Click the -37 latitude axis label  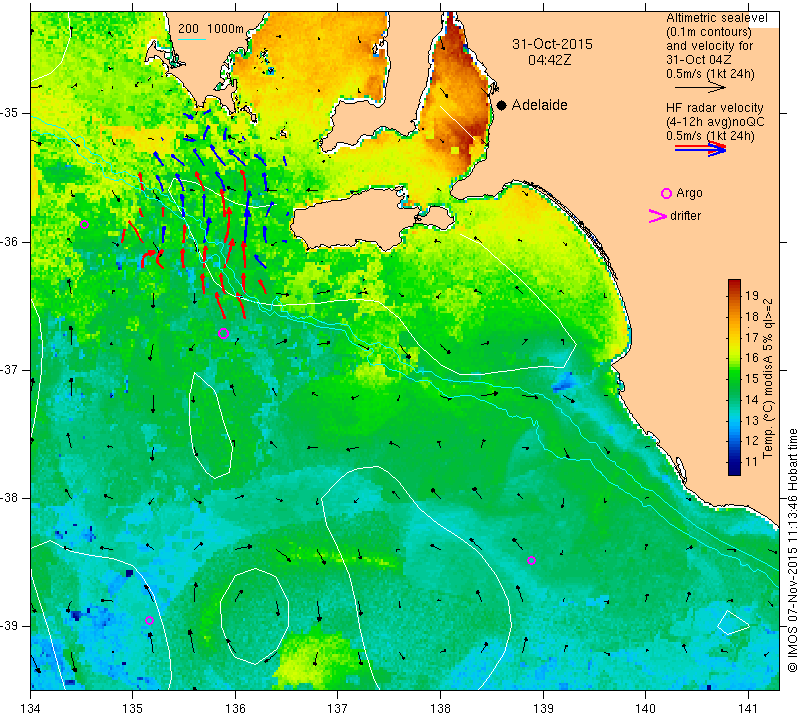(10, 369)
